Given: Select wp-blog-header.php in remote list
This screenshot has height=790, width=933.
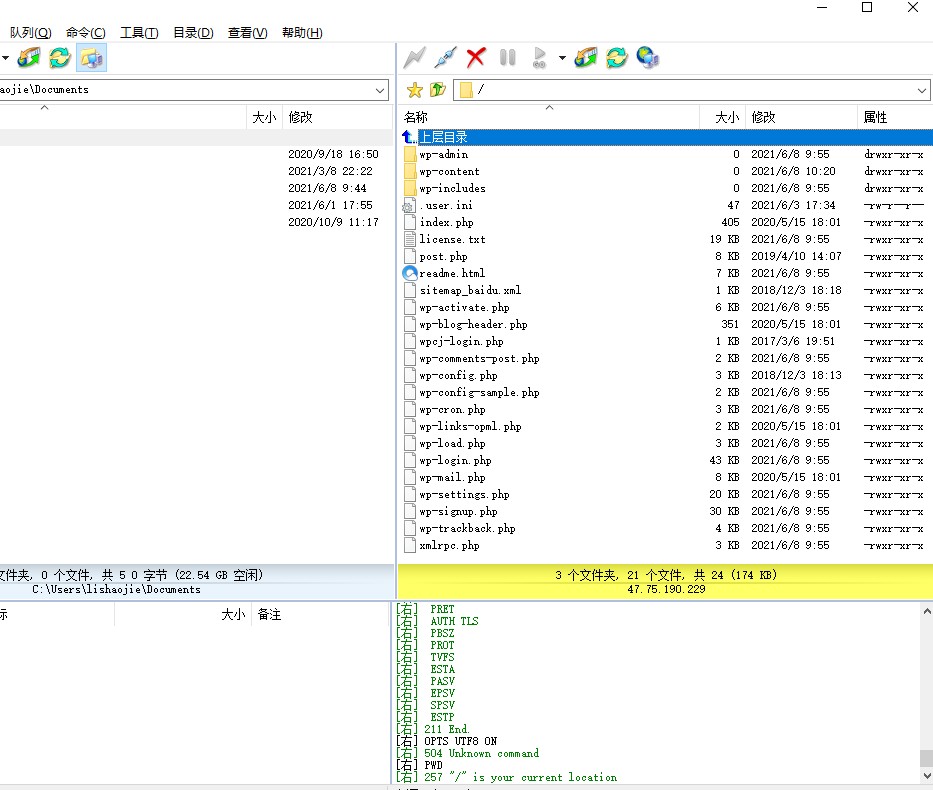Looking at the screenshot, I should (473, 325).
